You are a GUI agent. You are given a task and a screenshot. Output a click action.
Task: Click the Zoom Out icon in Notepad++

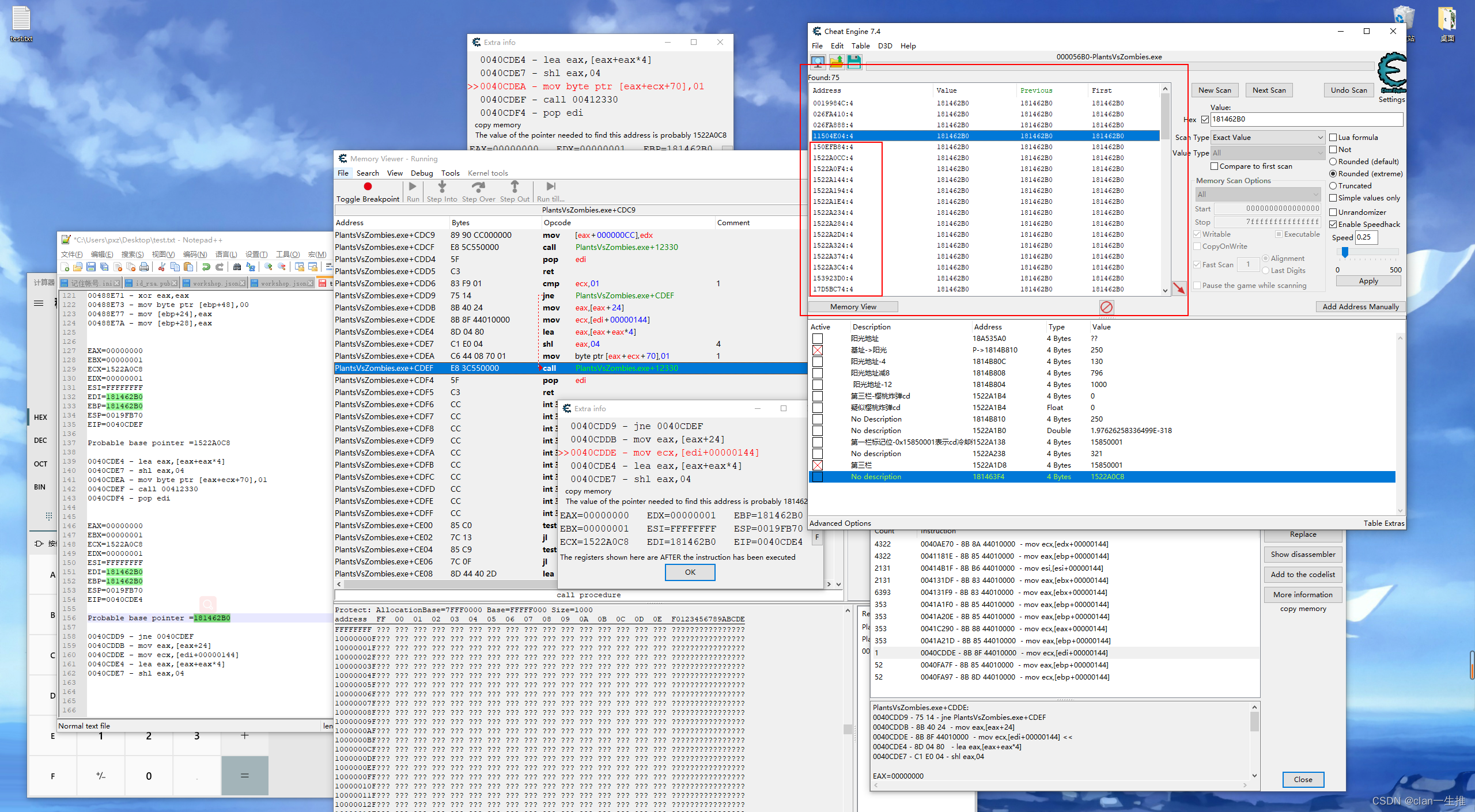pyautogui.click(x=282, y=267)
